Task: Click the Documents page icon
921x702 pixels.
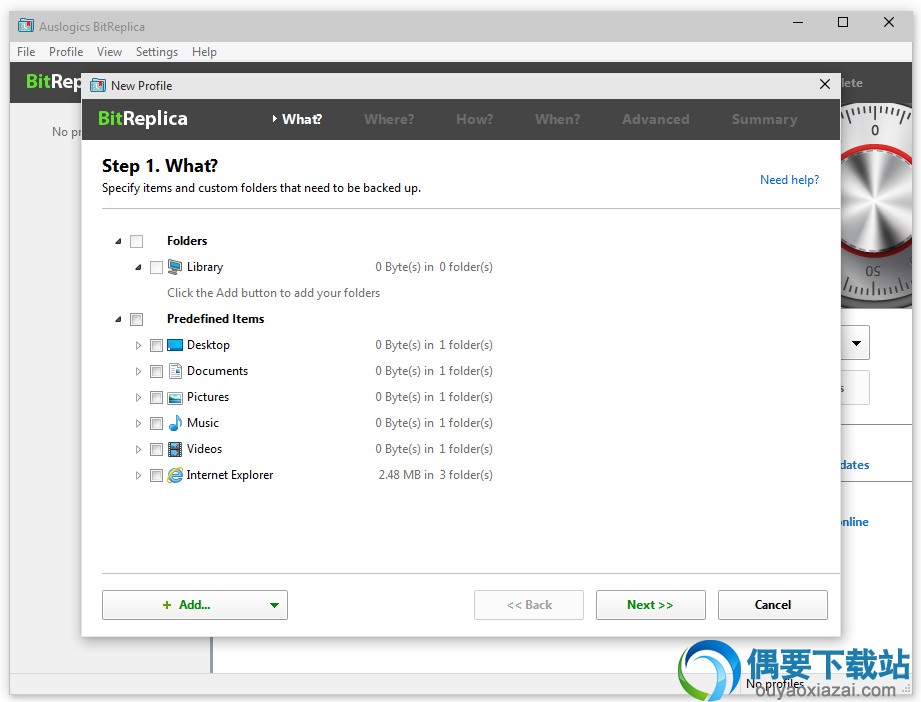Action: pyautogui.click(x=175, y=371)
